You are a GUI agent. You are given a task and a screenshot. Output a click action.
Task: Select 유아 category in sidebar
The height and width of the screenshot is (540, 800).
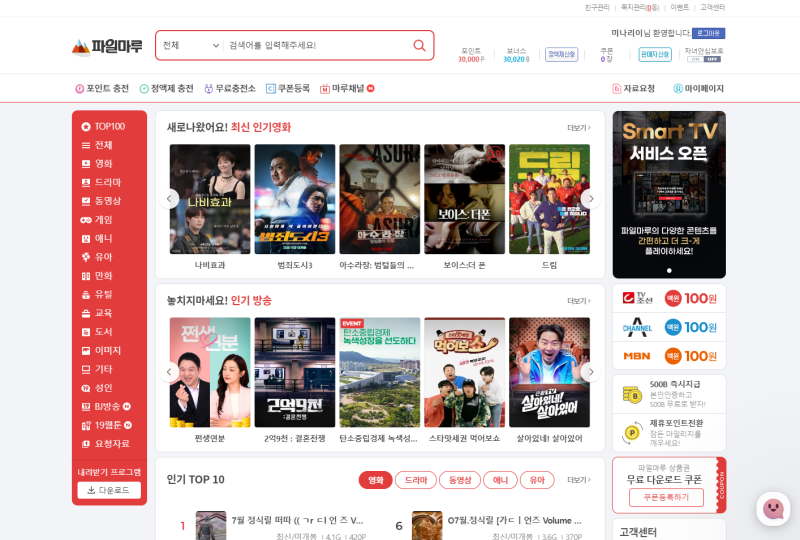[x=97, y=257]
